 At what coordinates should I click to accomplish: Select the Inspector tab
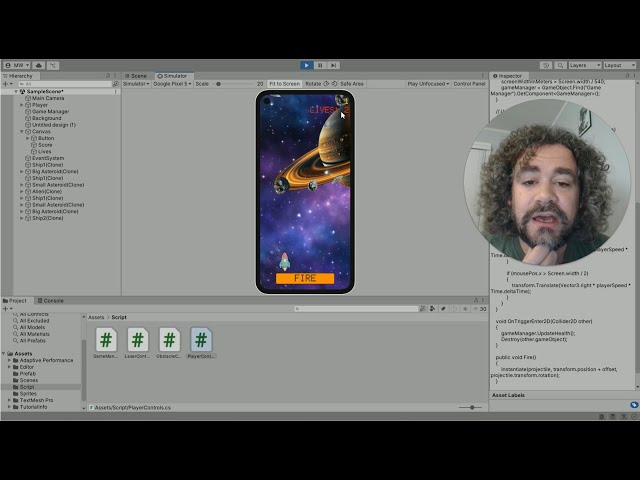click(x=507, y=76)
